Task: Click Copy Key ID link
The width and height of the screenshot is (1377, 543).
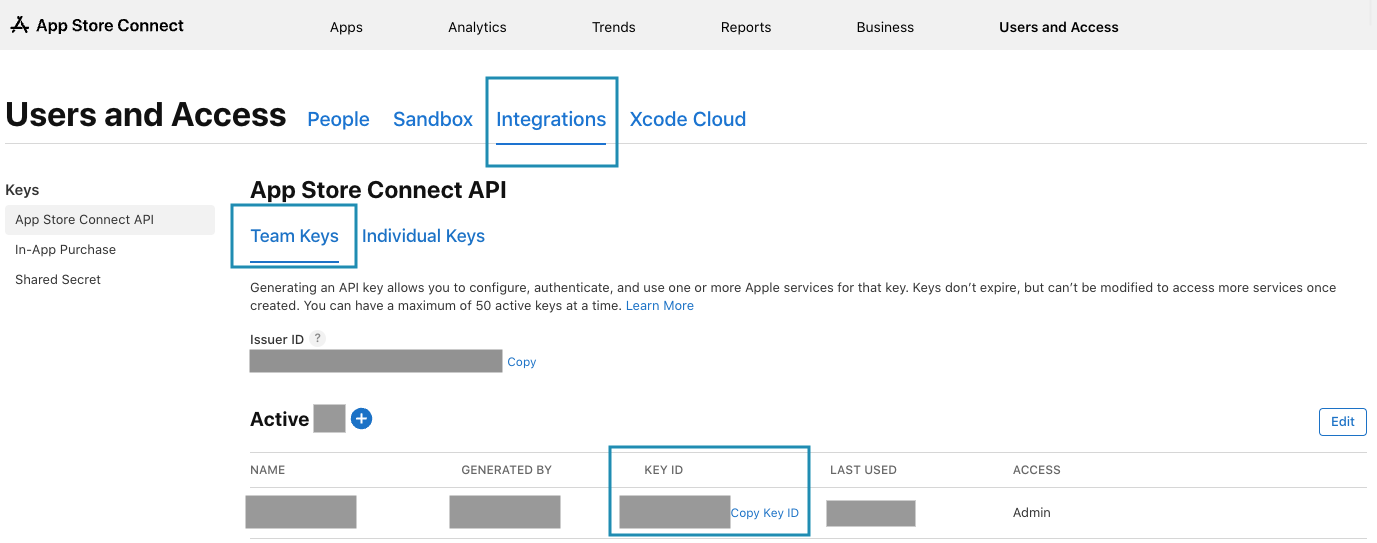Action: point(765,513)
